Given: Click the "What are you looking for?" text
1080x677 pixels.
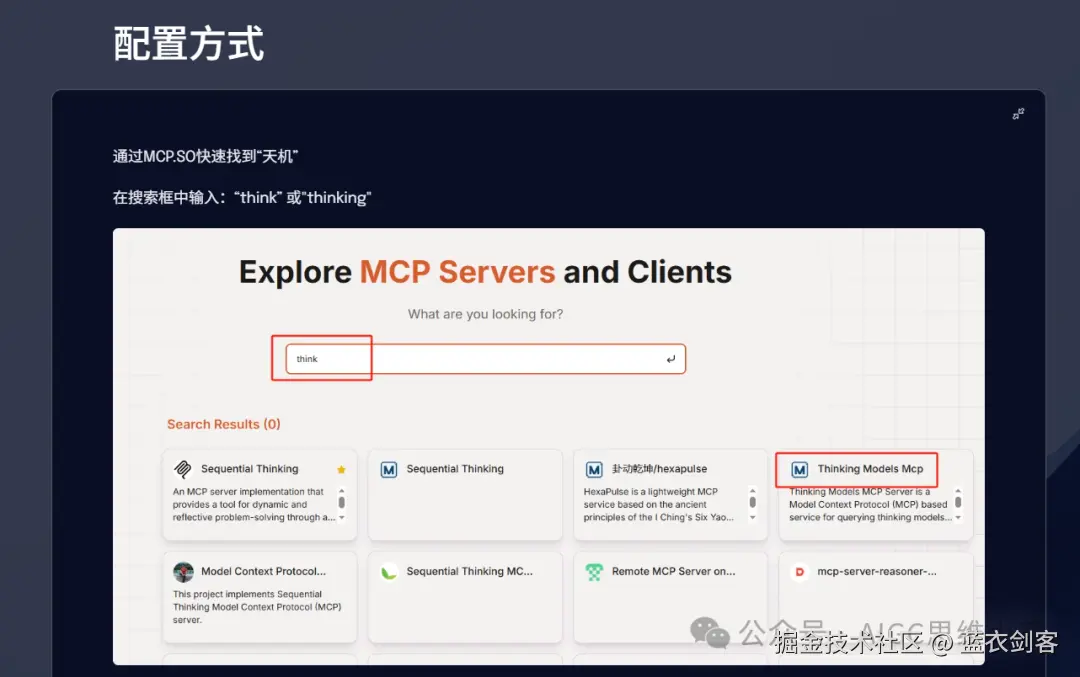Looking at the screenshot, I should click(x=486, y=314).
